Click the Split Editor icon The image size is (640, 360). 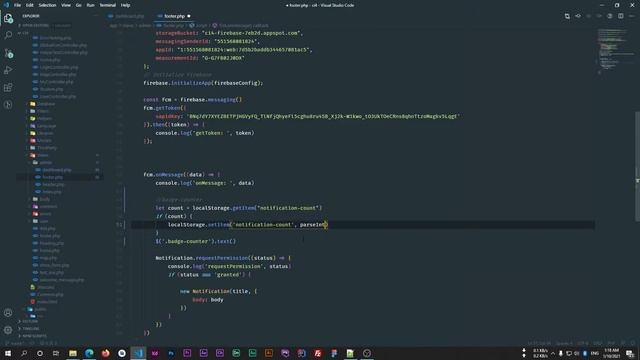[620, 16]
